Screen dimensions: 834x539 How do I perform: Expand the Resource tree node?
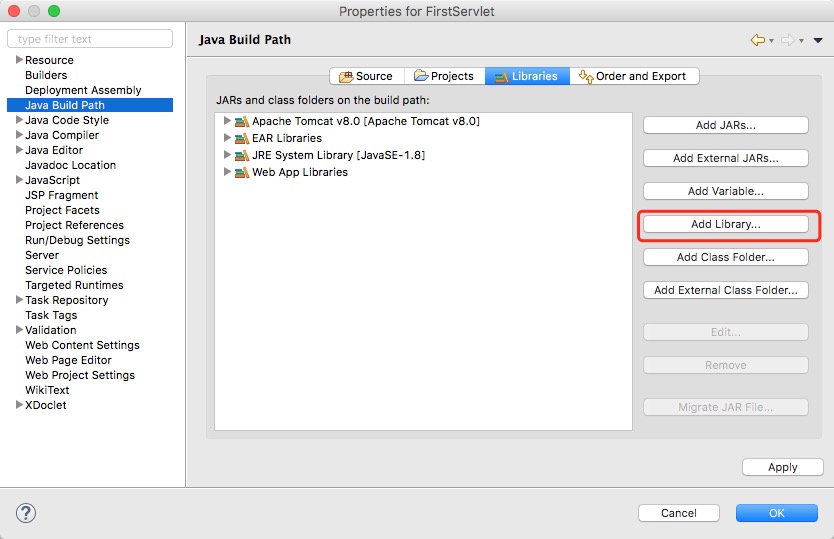(x=19, y=60)
